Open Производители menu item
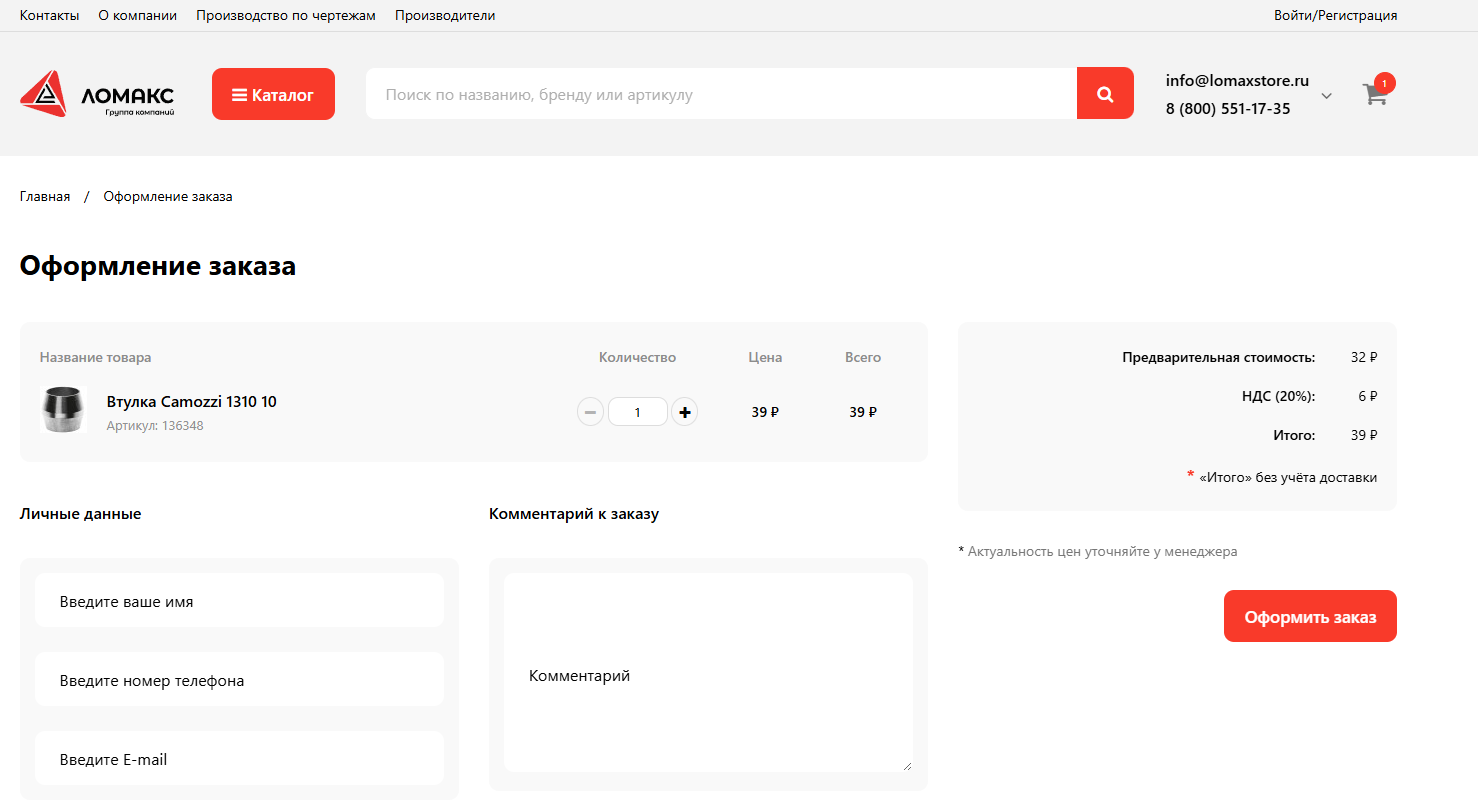The image size is (1478, 802). tap(445, 15)
